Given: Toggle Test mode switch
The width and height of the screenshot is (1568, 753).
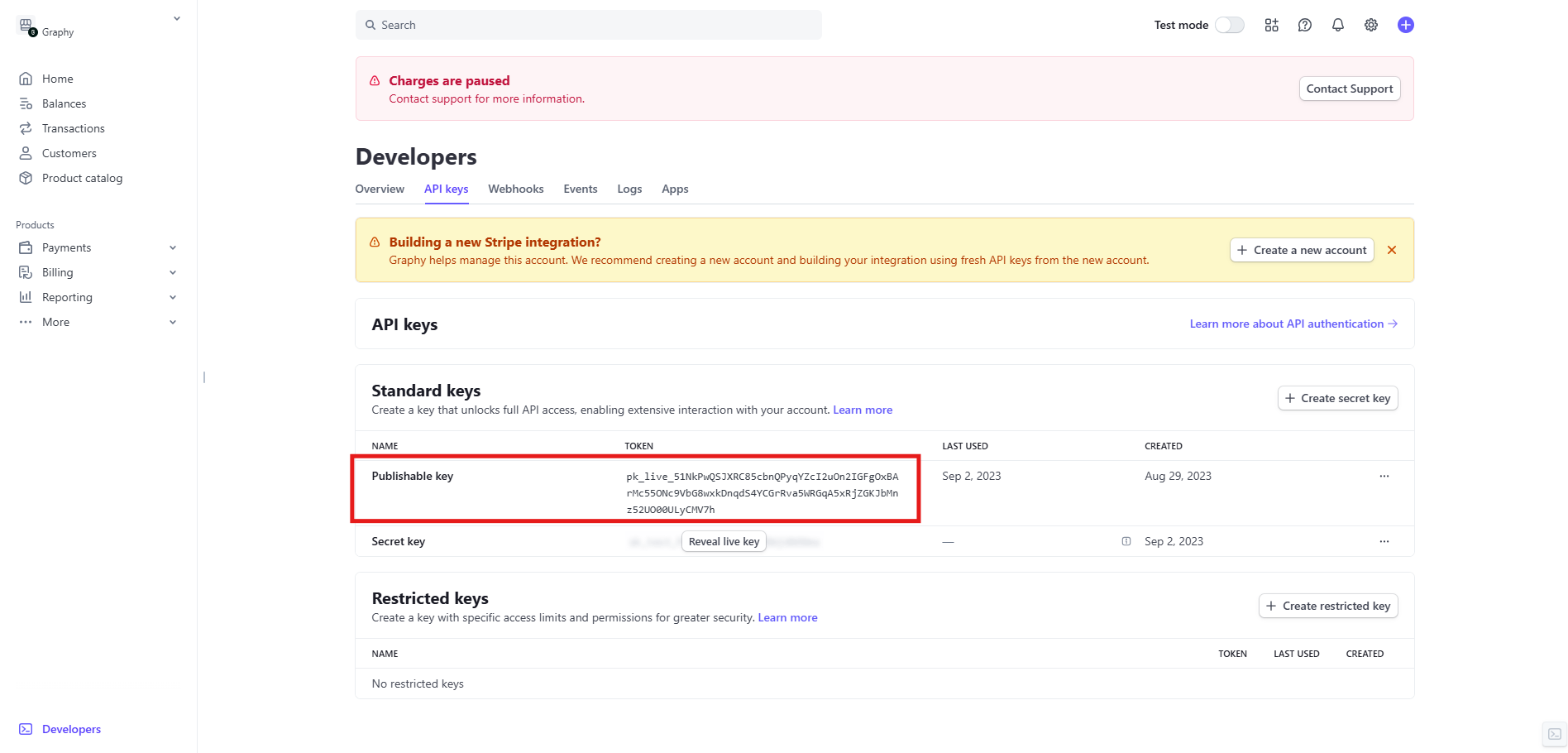Looking at the screenshot, I should point(1229,25).
